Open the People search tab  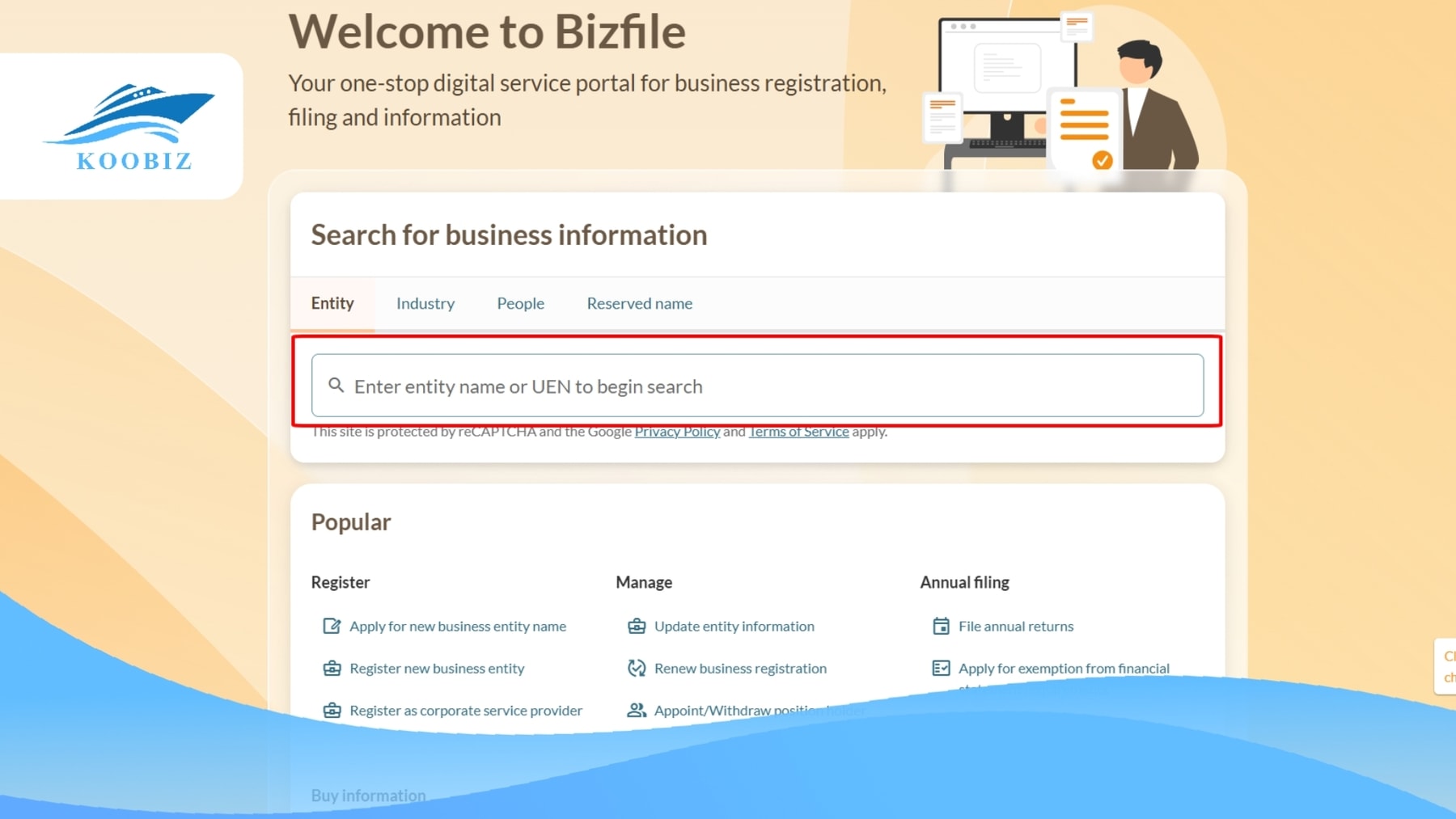click(520, 303)
